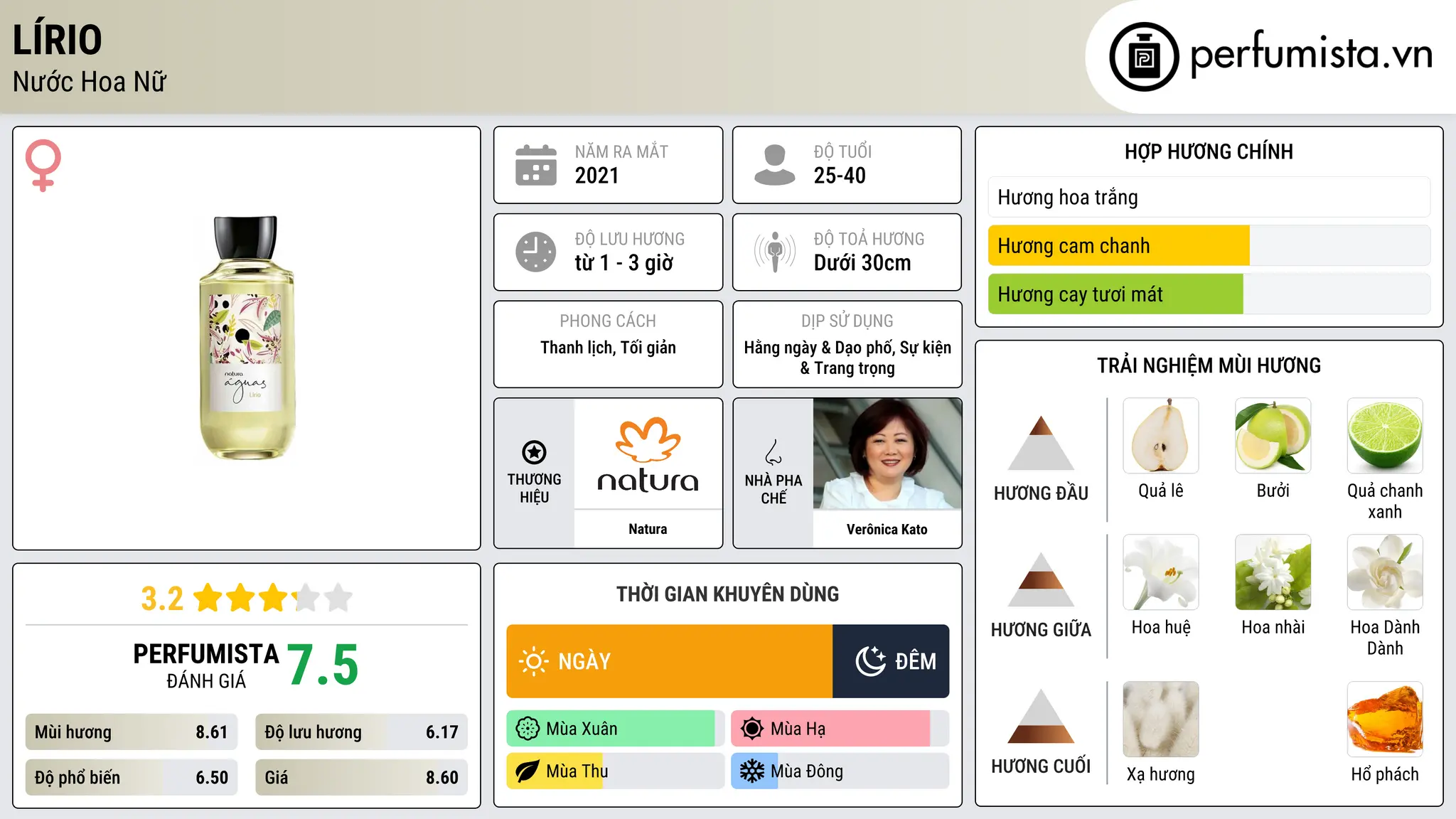1456x819 pixels.
Task: Click the clock icon beside Độ lưu hương
Action: tap(535, 252)
